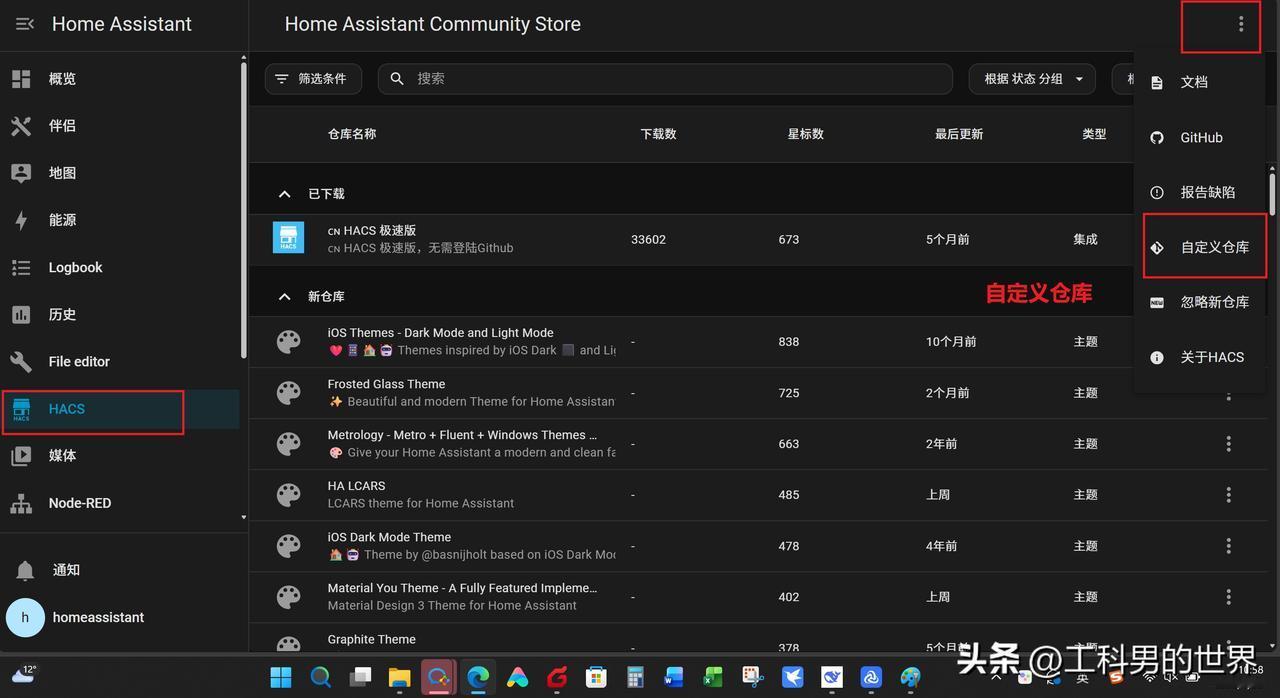This screenshot has height=698, width=1280.
Task: Open Material You Theme entry
Action: click(462, 588)
